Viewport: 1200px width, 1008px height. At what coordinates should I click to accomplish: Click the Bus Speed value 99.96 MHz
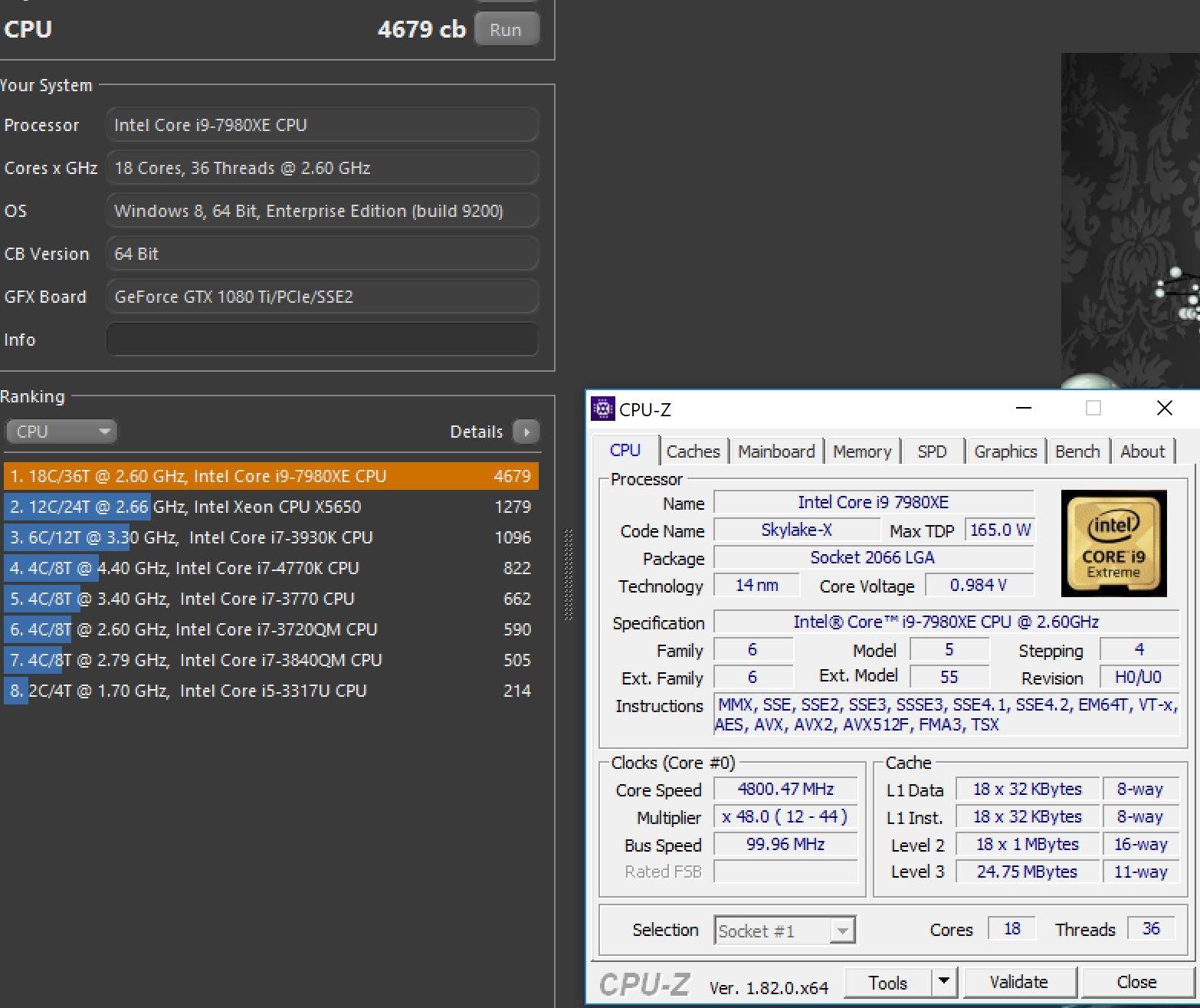coord(785,844)
